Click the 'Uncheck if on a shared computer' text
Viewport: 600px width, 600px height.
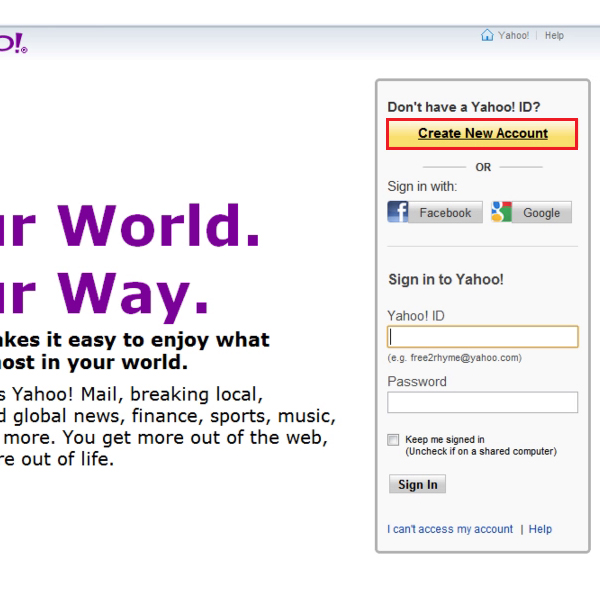click(481, 452)
